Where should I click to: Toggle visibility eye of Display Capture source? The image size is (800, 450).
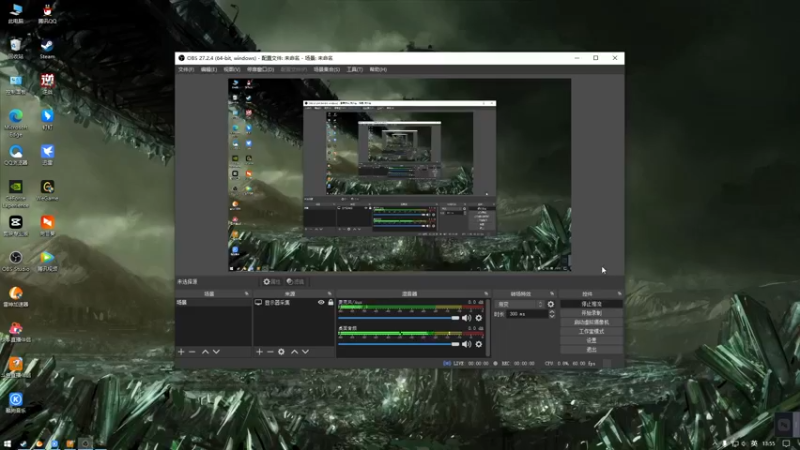(321, 303)
